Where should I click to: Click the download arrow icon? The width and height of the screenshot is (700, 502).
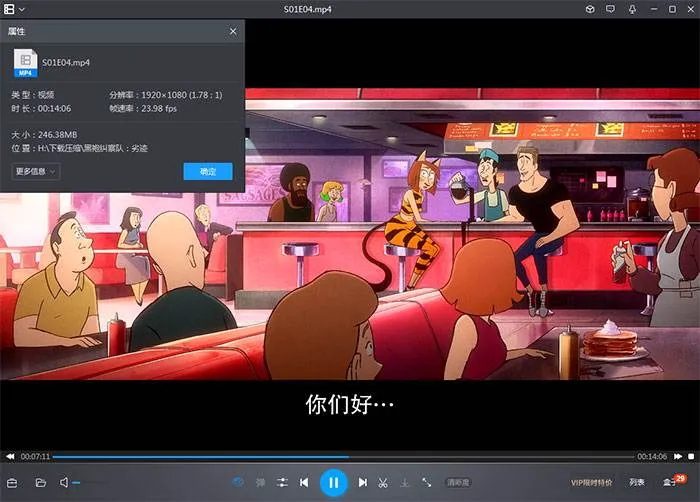(x=404, y=482)
